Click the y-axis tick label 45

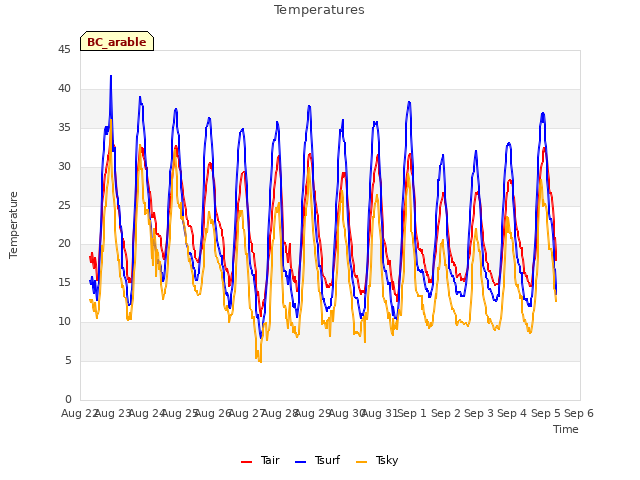tap(64, 50)
